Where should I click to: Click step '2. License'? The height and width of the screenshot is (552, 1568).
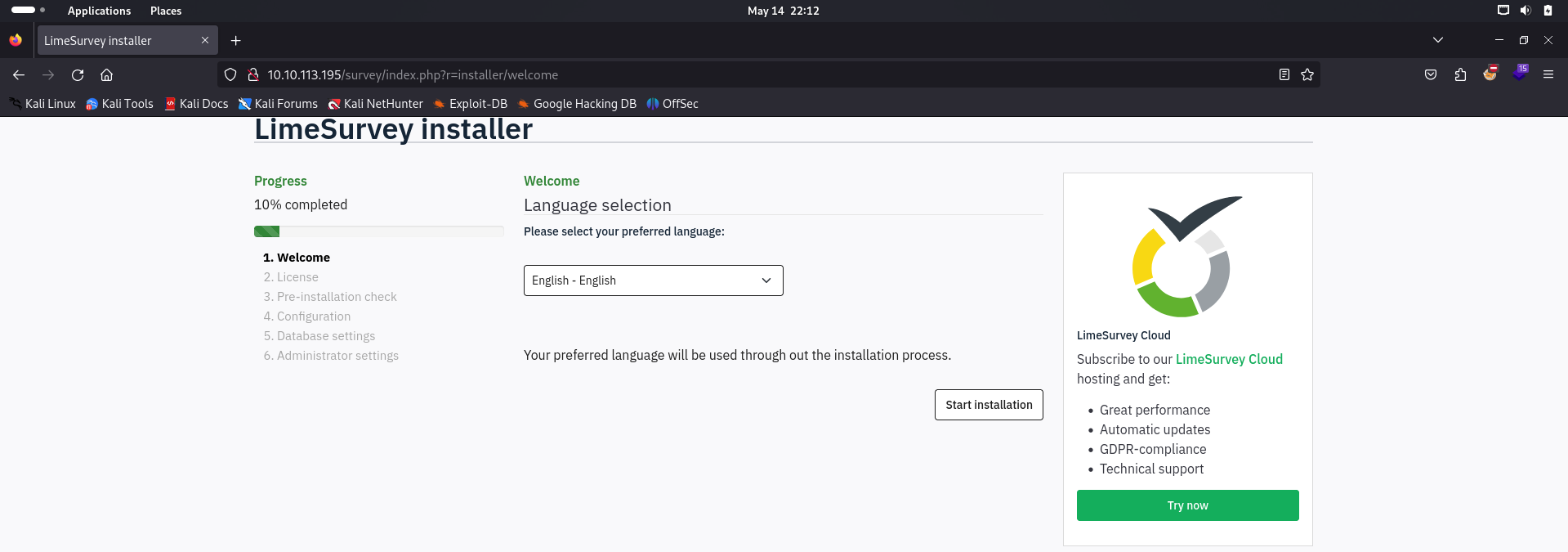[x=291, y=277]
